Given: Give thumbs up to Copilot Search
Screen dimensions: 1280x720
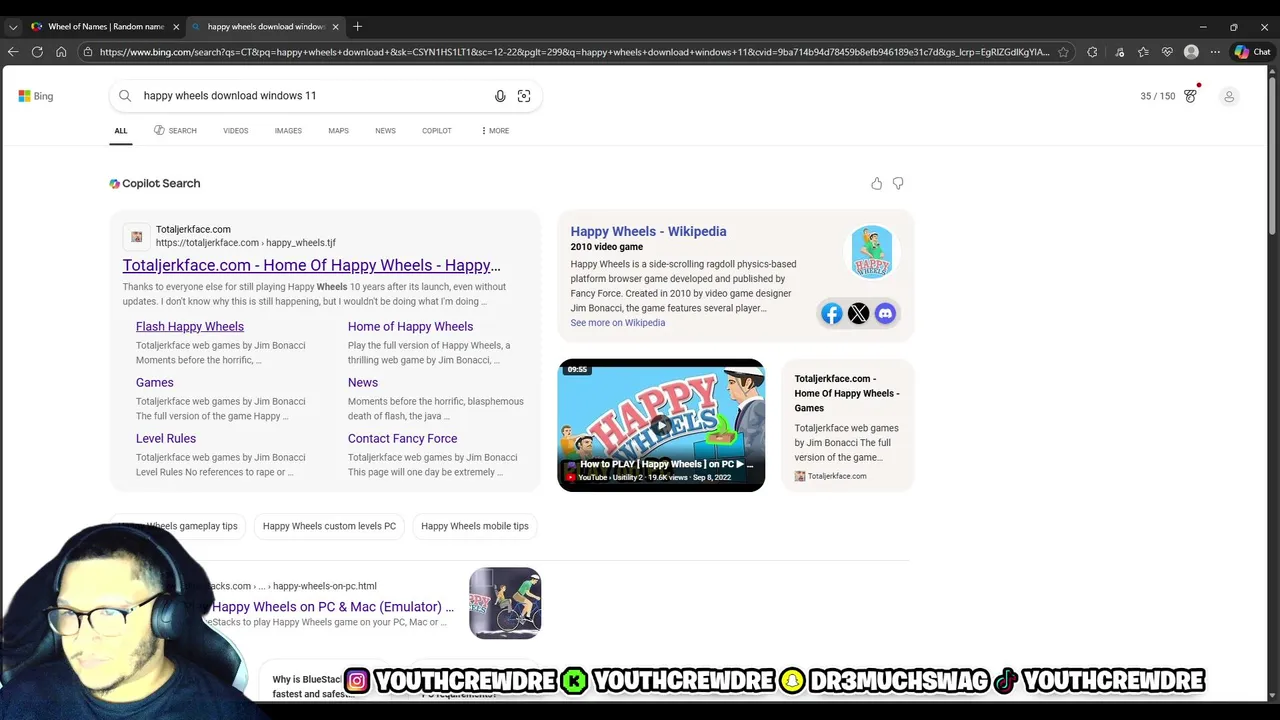Looking at the screenshot, I should pyautogui.click(x=876, y=183).
